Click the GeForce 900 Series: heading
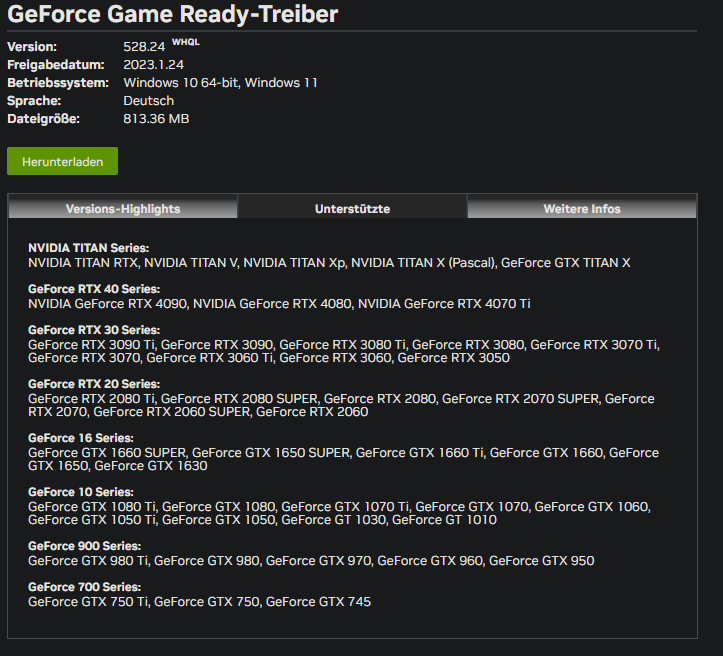Viewport: 723px width, 656px height. (x=84, y=546)
